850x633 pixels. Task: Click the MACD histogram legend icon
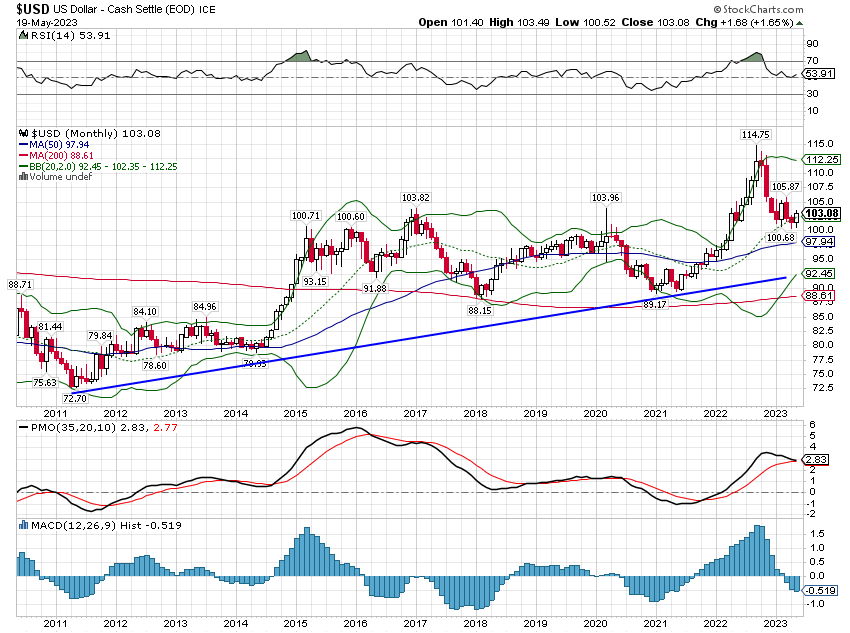[x=23, y=525]
